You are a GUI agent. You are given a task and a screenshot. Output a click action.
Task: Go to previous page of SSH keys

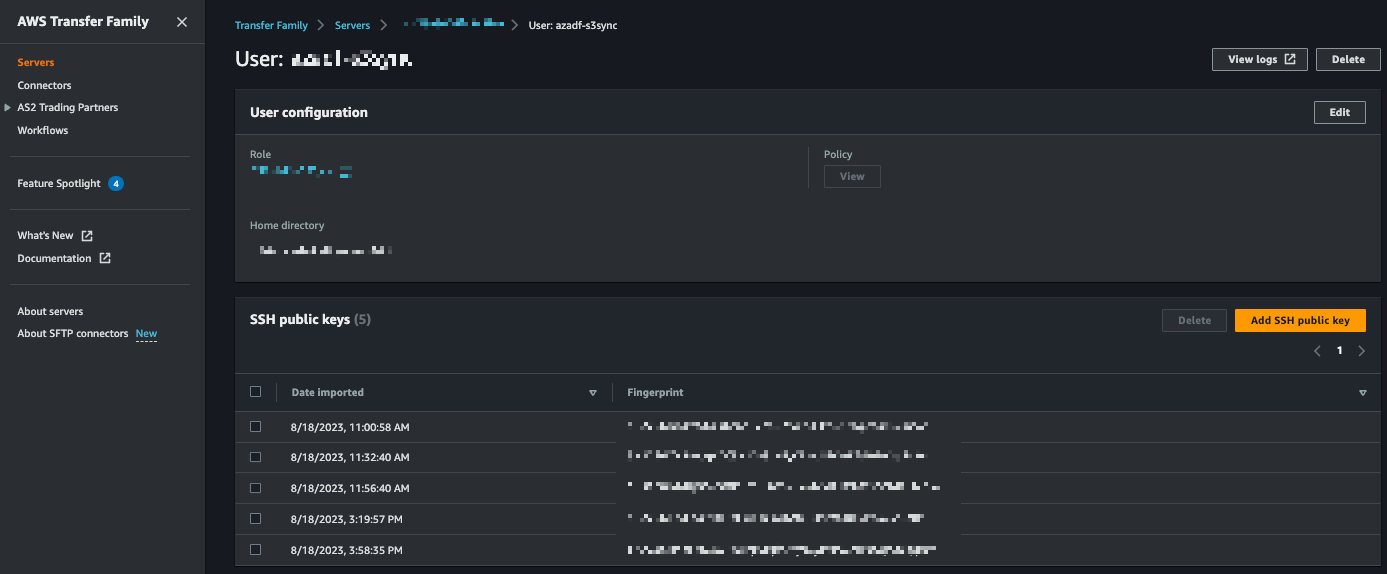(1317, 351)
